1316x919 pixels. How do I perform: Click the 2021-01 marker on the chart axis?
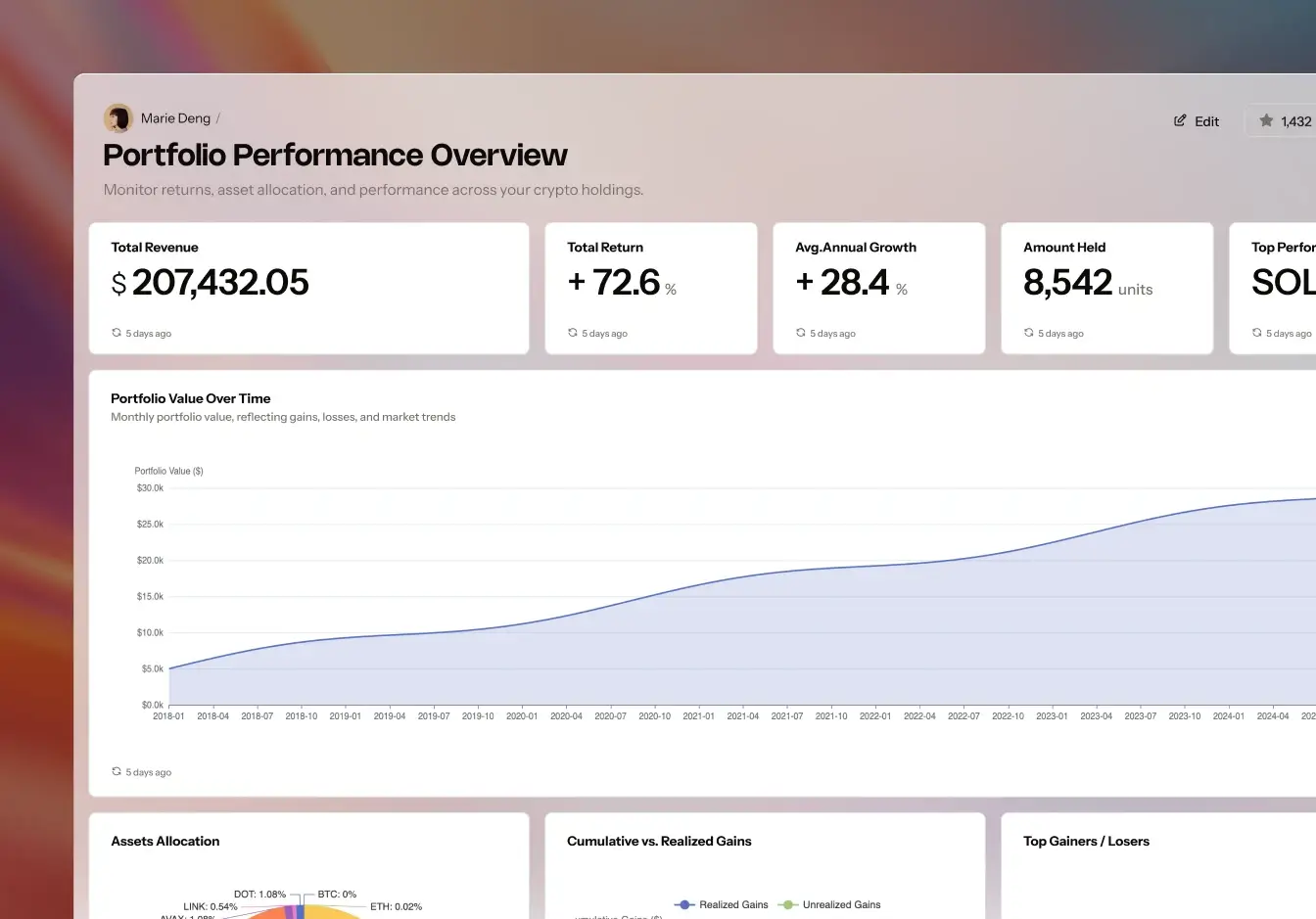[698, 715]
